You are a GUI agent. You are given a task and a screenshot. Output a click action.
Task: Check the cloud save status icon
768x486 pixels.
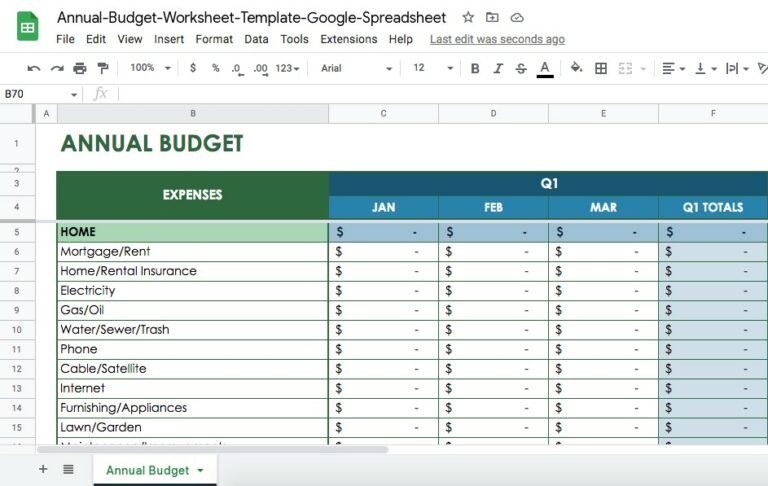click(x=517, y=18)
